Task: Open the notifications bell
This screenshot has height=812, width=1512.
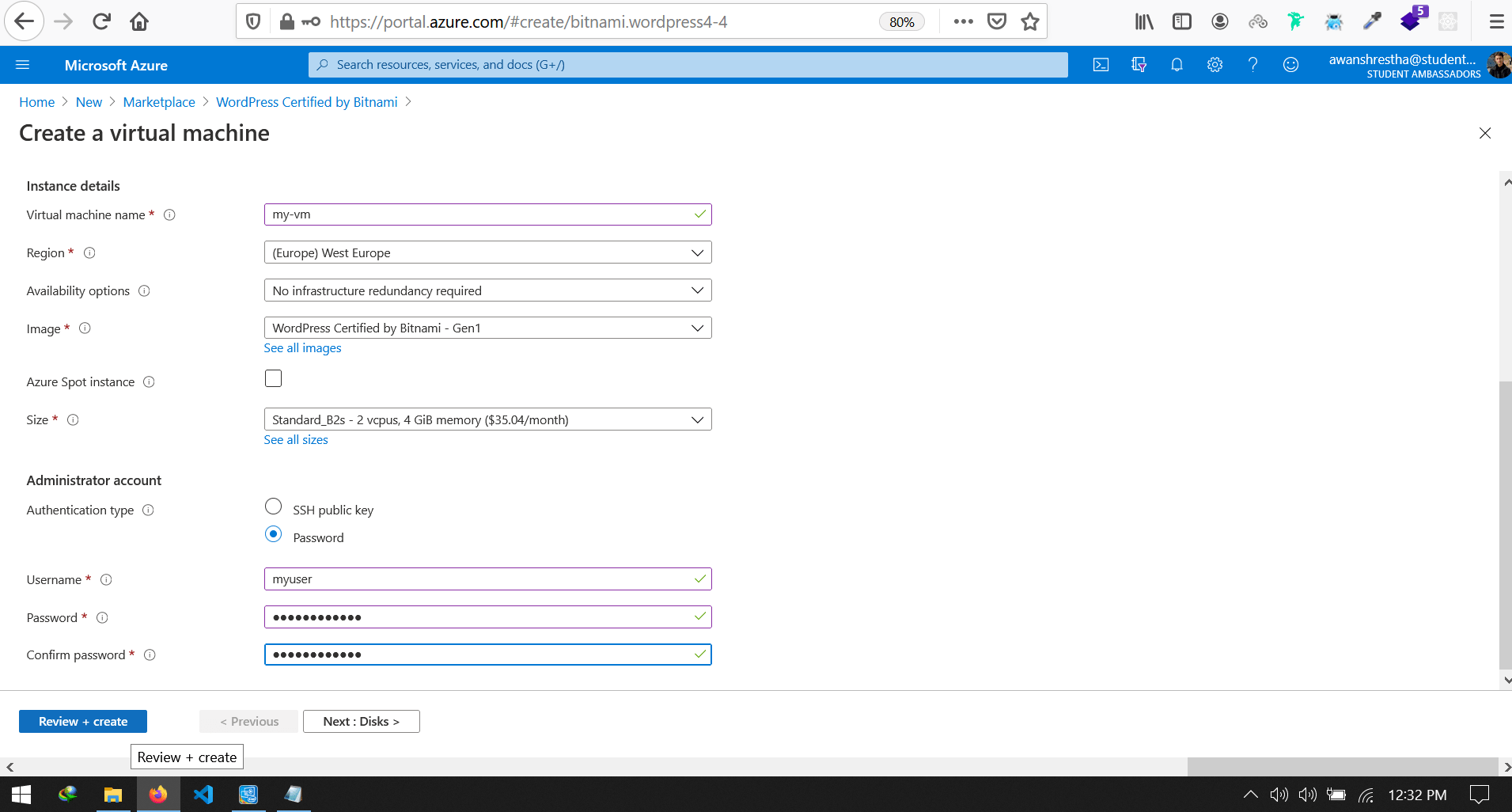Action: pos(1177,65)
